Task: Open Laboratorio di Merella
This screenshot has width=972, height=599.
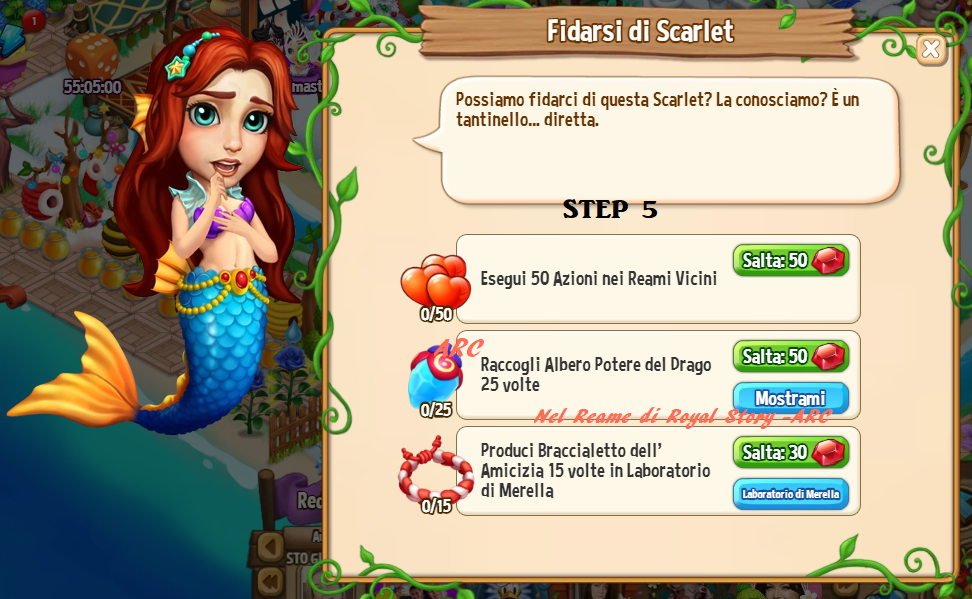Action: 790,494
